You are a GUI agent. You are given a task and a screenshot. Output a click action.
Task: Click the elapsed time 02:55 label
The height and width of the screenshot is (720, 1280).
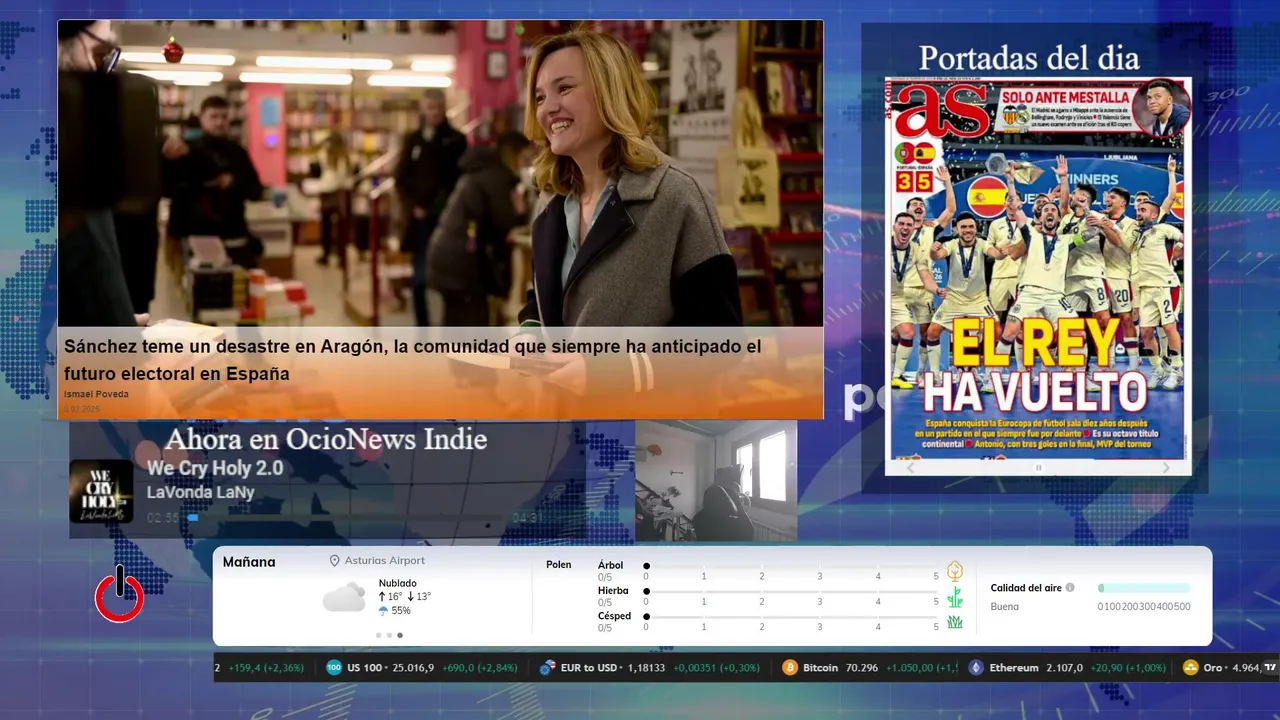pos(163,518)
